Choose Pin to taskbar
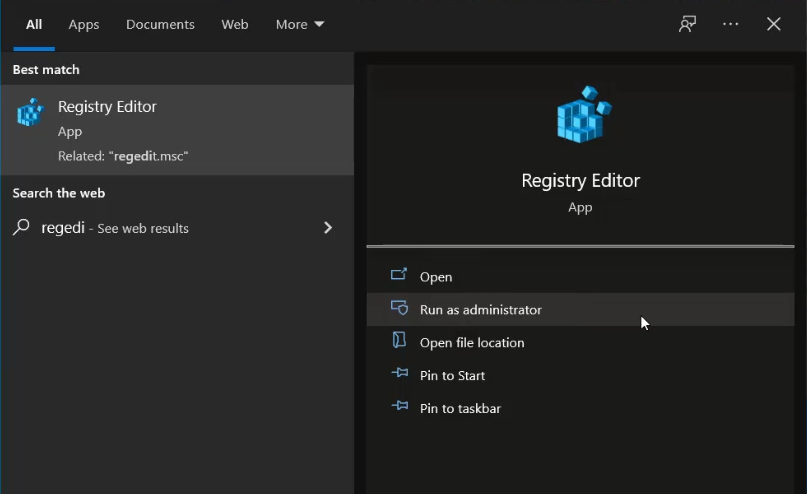The height and width of the screenshot is (494, 807). 580,408
